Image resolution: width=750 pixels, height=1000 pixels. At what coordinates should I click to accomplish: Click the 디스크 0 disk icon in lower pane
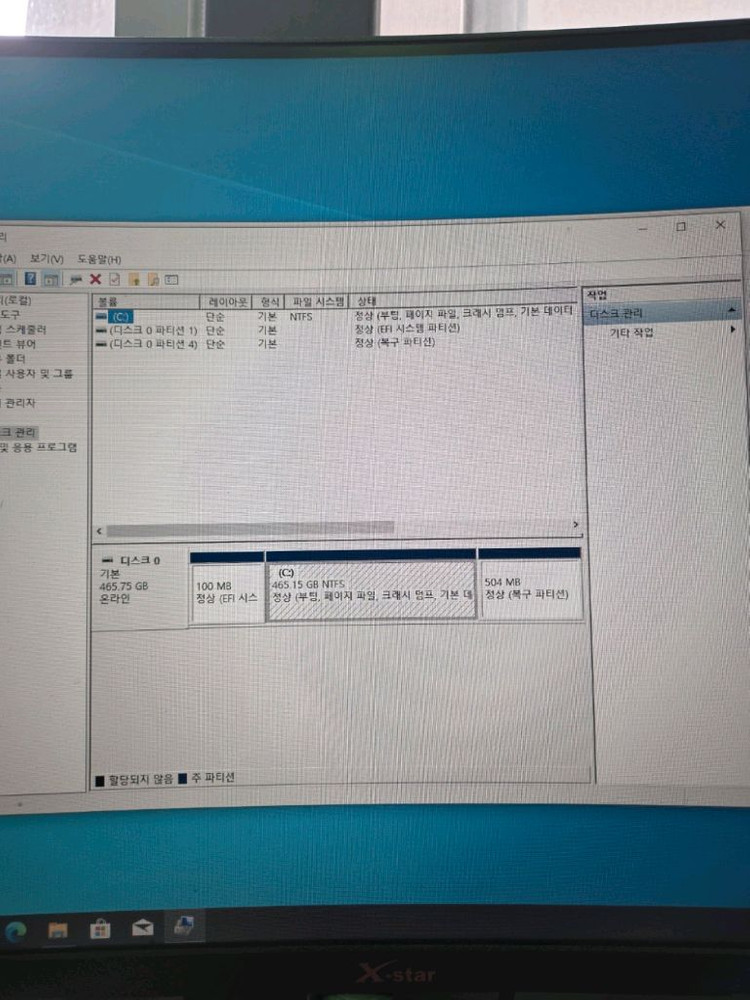pyautogui.click(x=107, y=560)
